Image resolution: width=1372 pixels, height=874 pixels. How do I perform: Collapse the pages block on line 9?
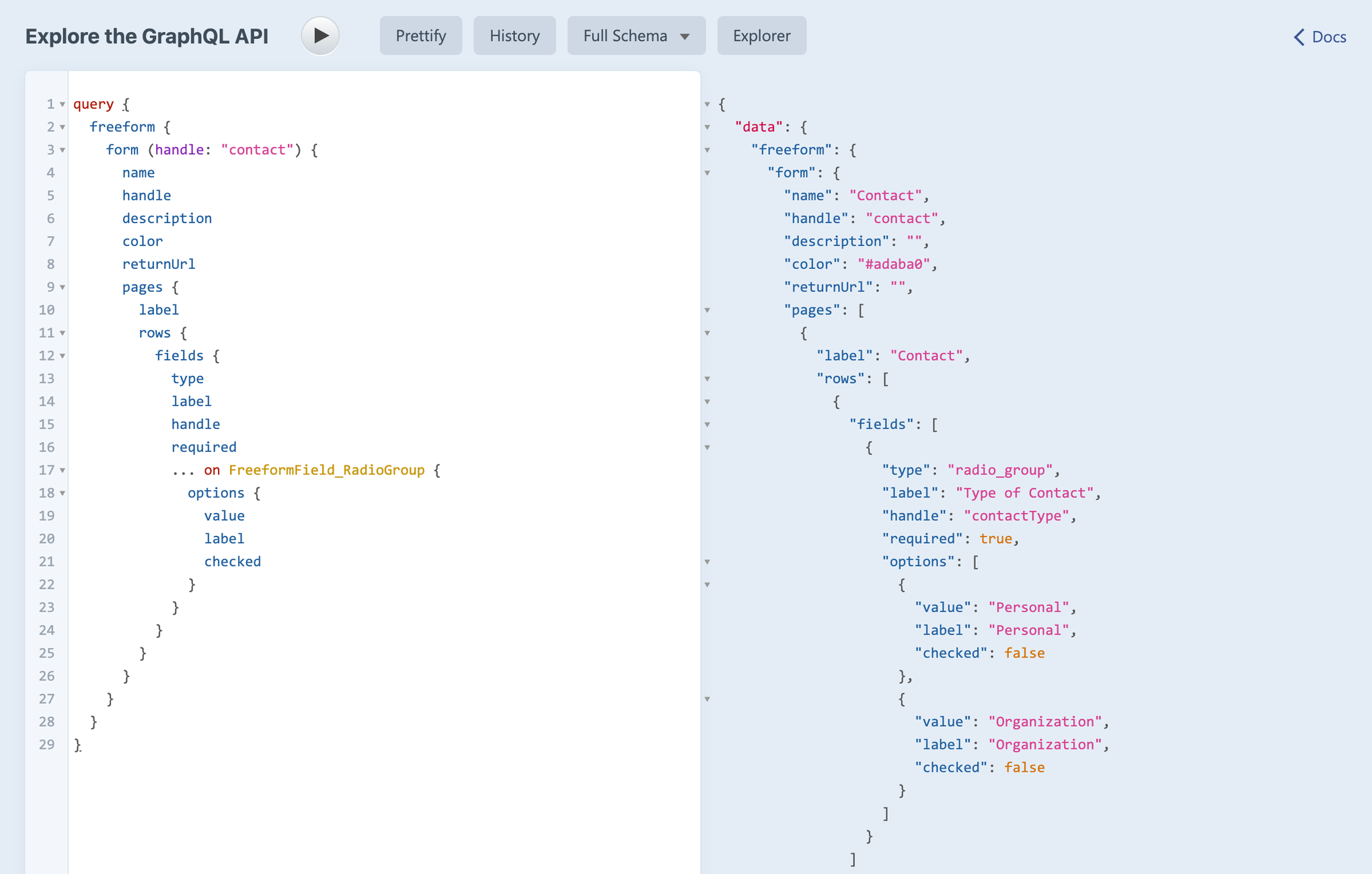pos(63,288)
